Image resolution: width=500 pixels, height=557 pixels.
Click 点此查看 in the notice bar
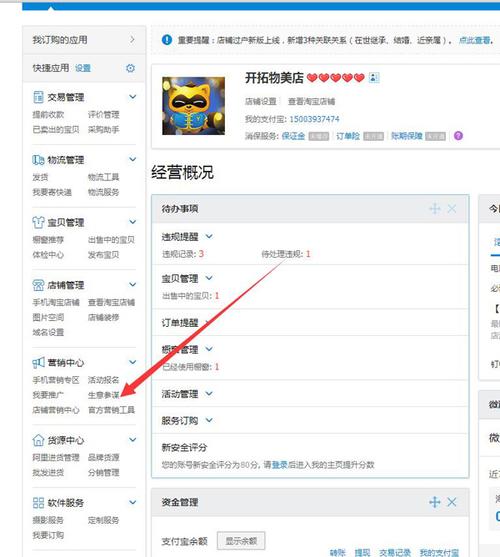474,40
